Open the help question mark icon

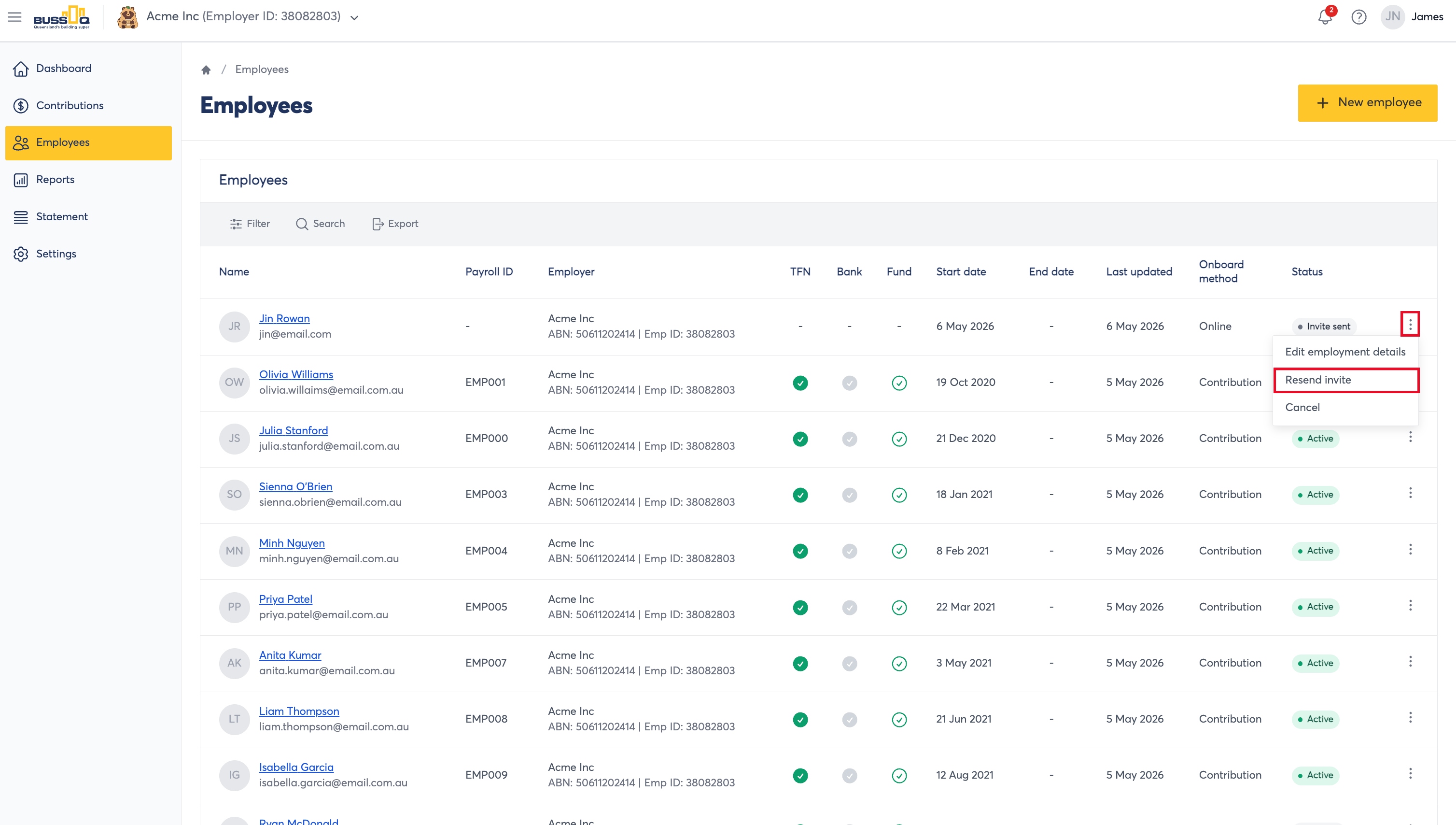tap(1358, 17)
